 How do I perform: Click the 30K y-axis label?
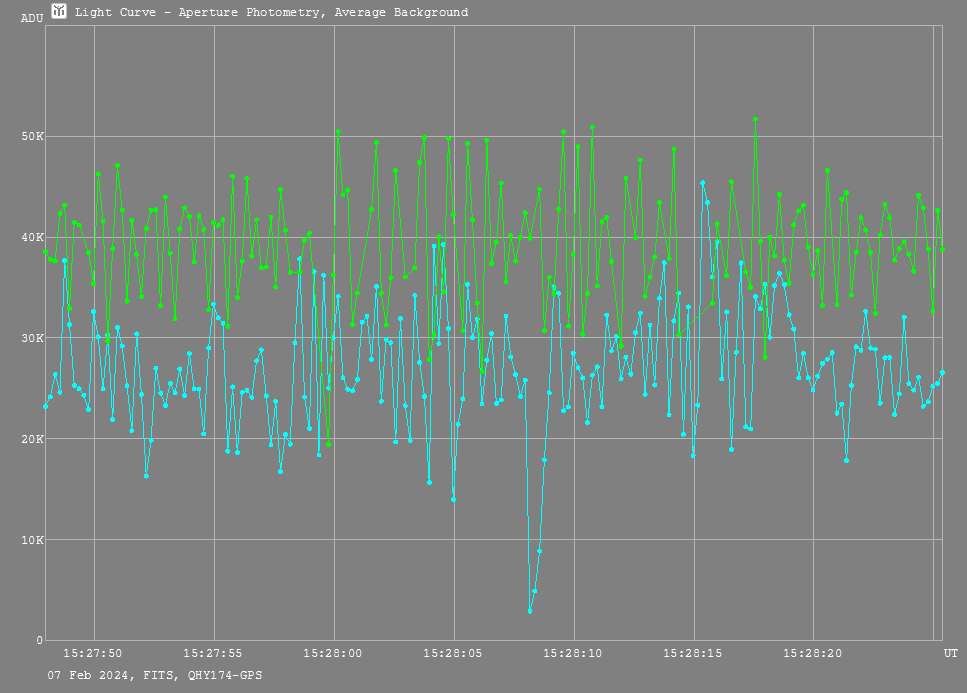[33, 338]
